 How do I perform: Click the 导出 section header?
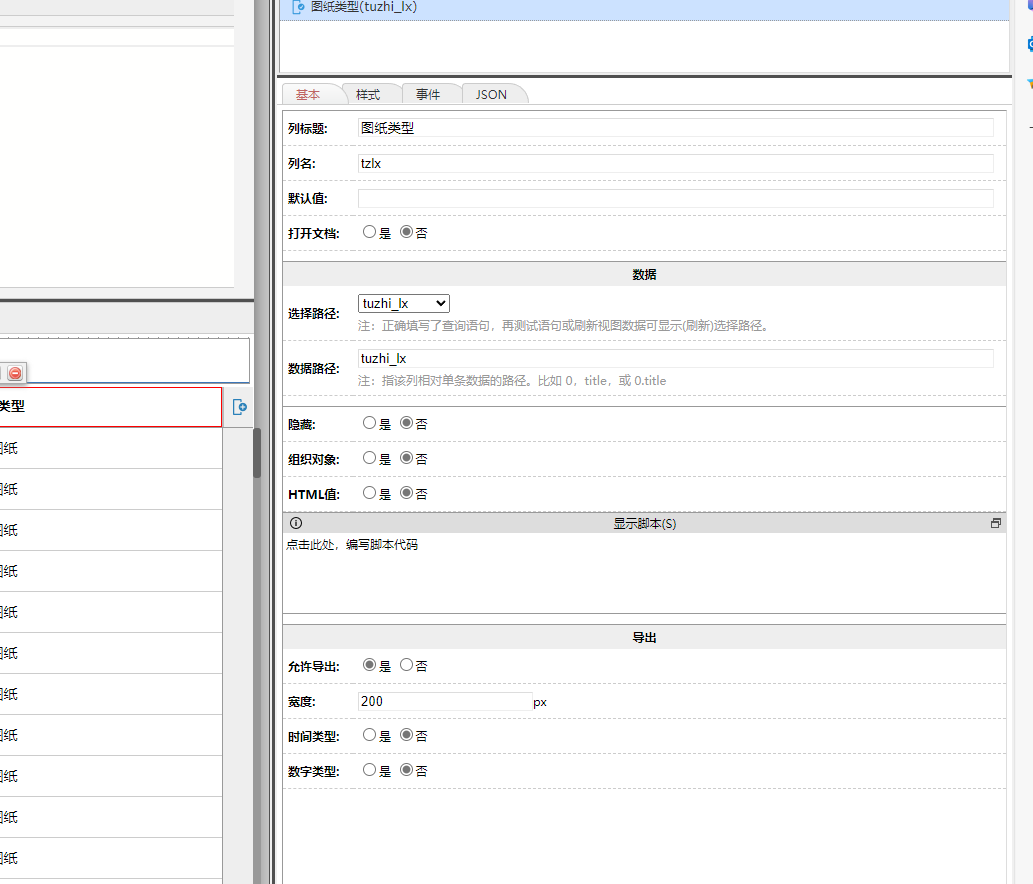coord(644,638)
